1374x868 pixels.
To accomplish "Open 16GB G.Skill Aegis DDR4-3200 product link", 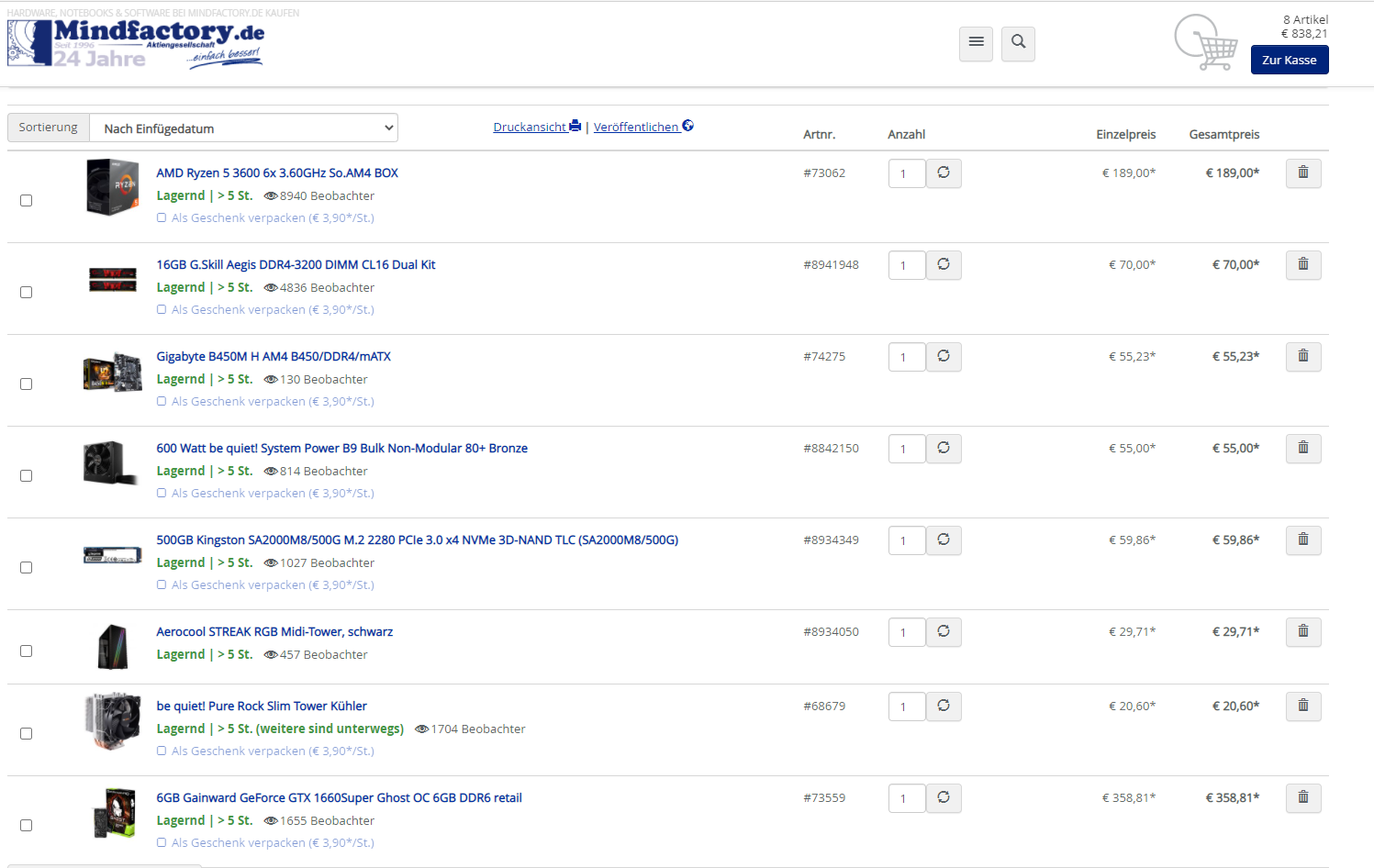I will click(296, 264).
